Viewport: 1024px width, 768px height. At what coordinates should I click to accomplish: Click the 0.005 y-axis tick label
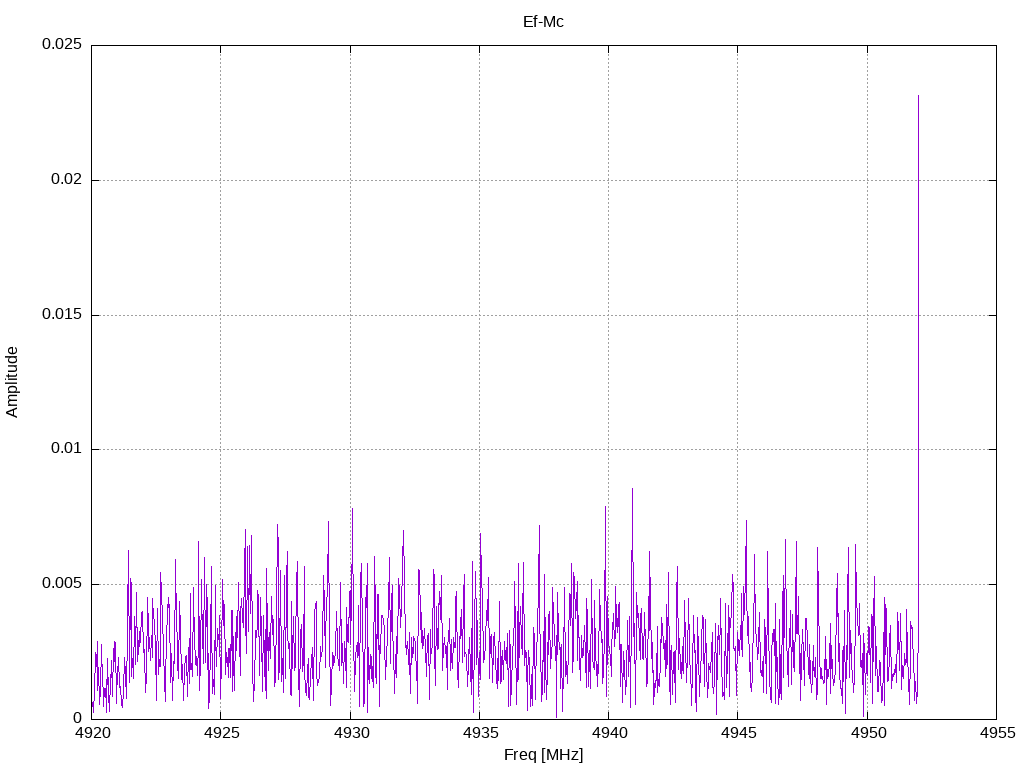pos(61,584)
